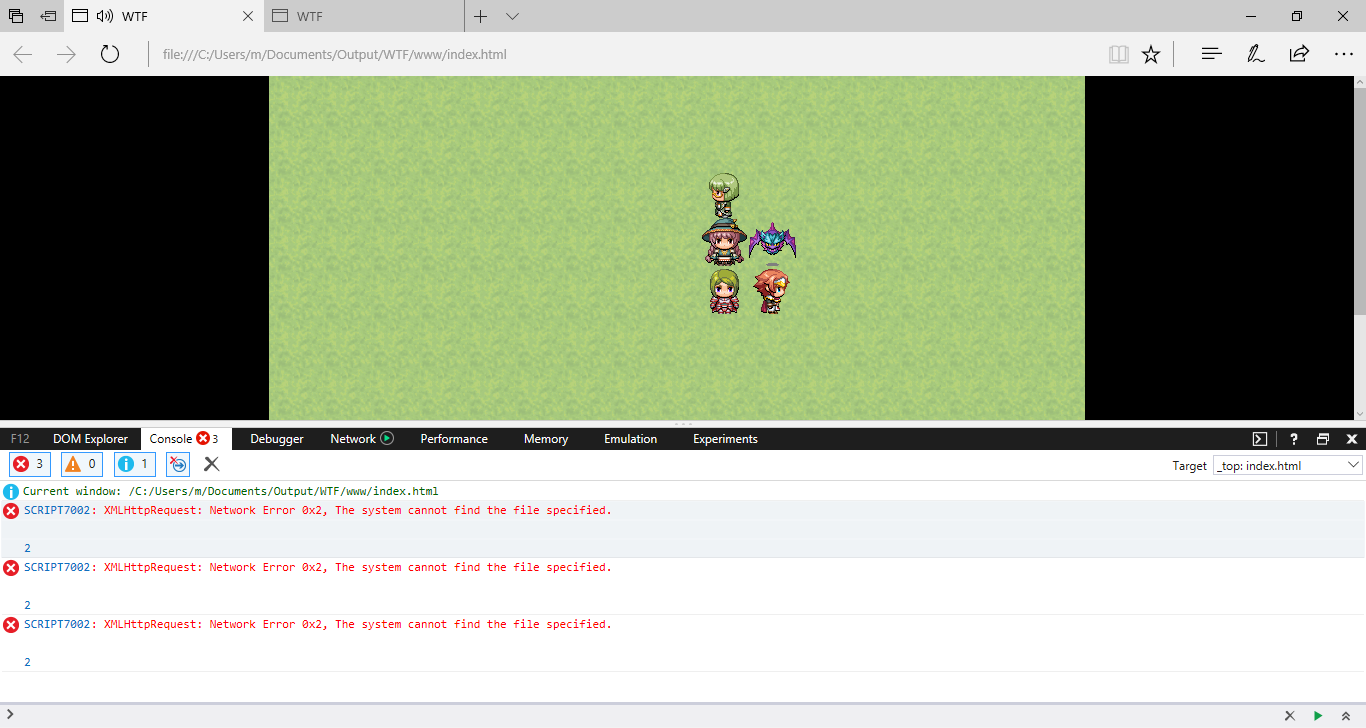The width and height of the screenshot is (1366, 728).
Task: Clear the console output
Action: [211, 464]
